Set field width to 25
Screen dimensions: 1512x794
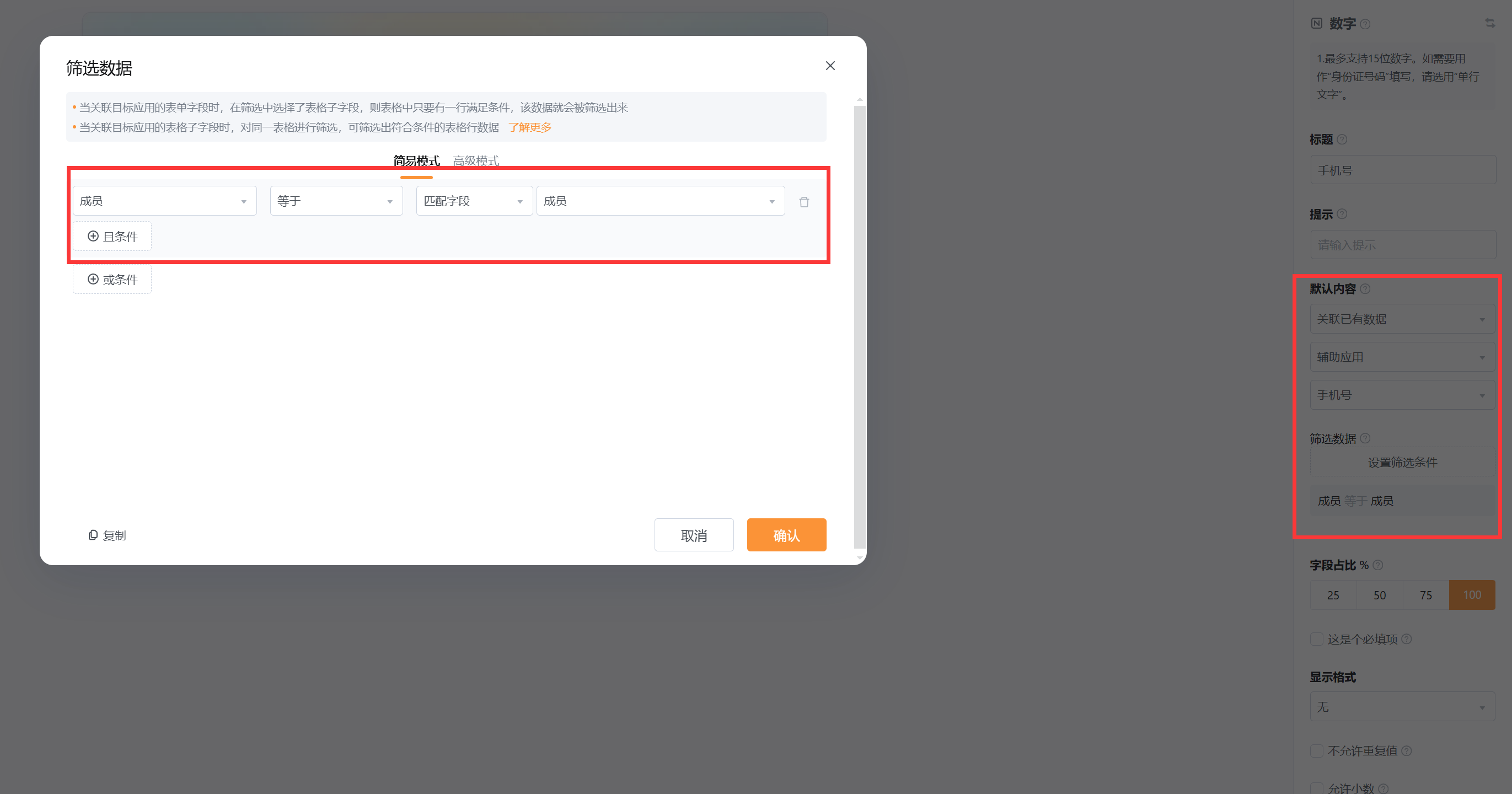pos(1333,595)
